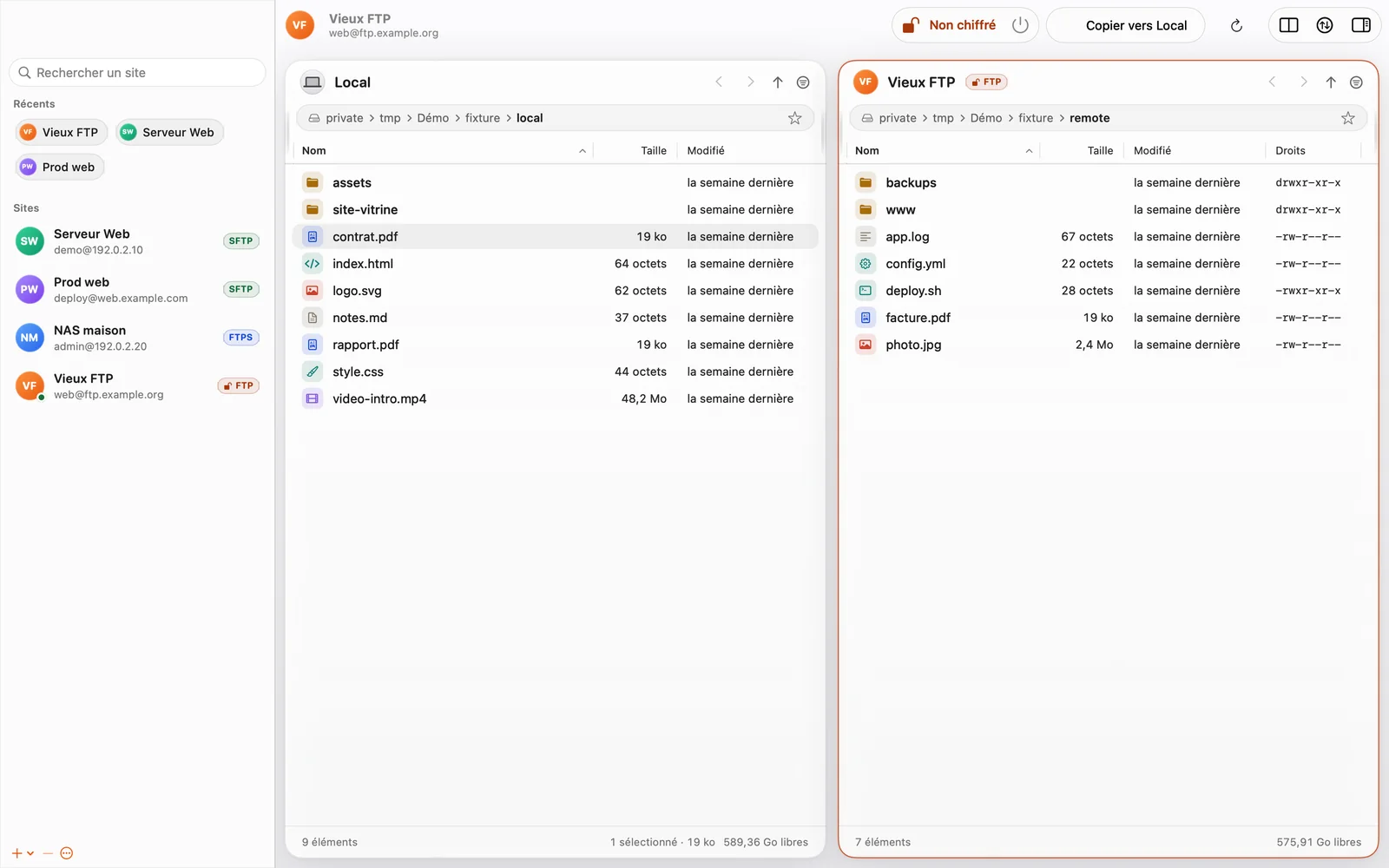Open recent site Prod web chip

[59, 168]
